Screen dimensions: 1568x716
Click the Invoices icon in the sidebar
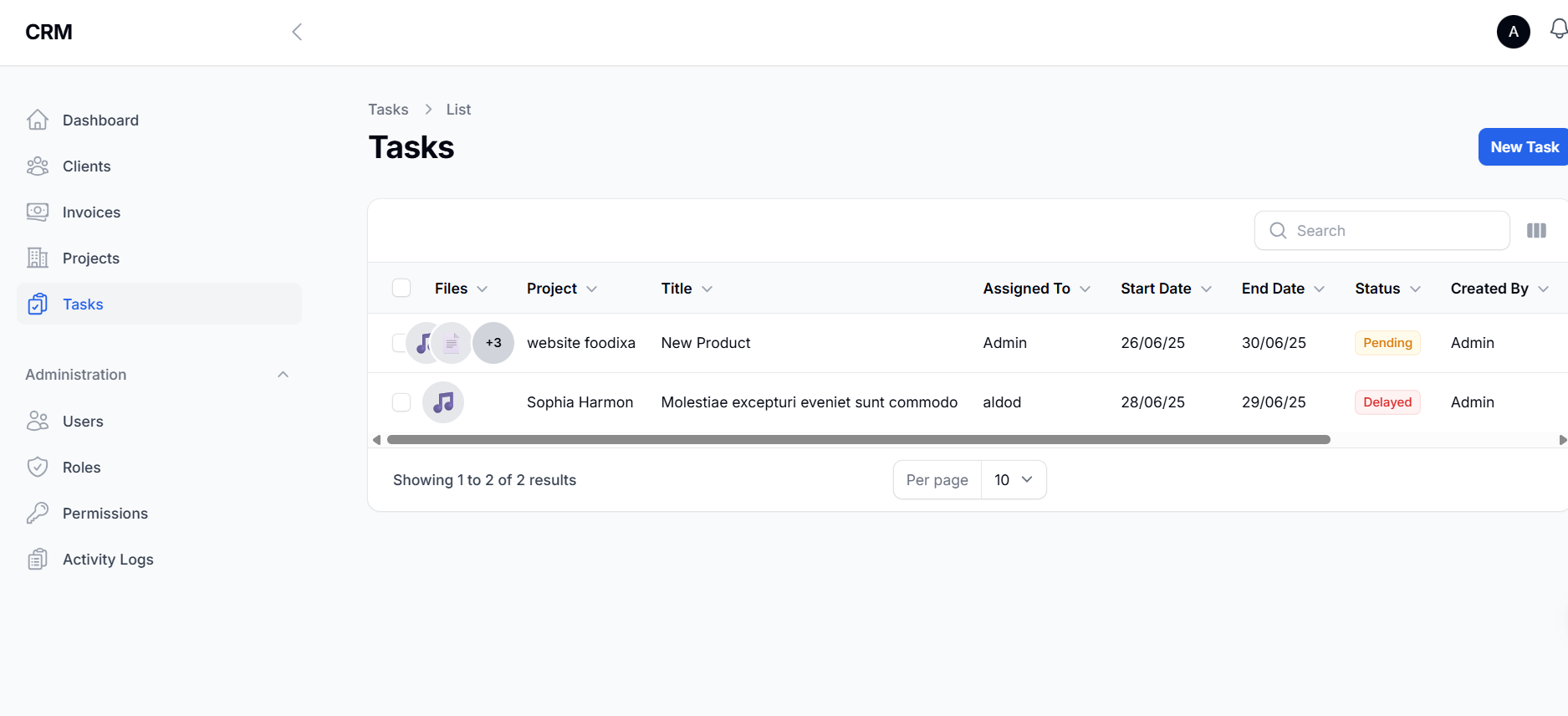tap(38, 212)
